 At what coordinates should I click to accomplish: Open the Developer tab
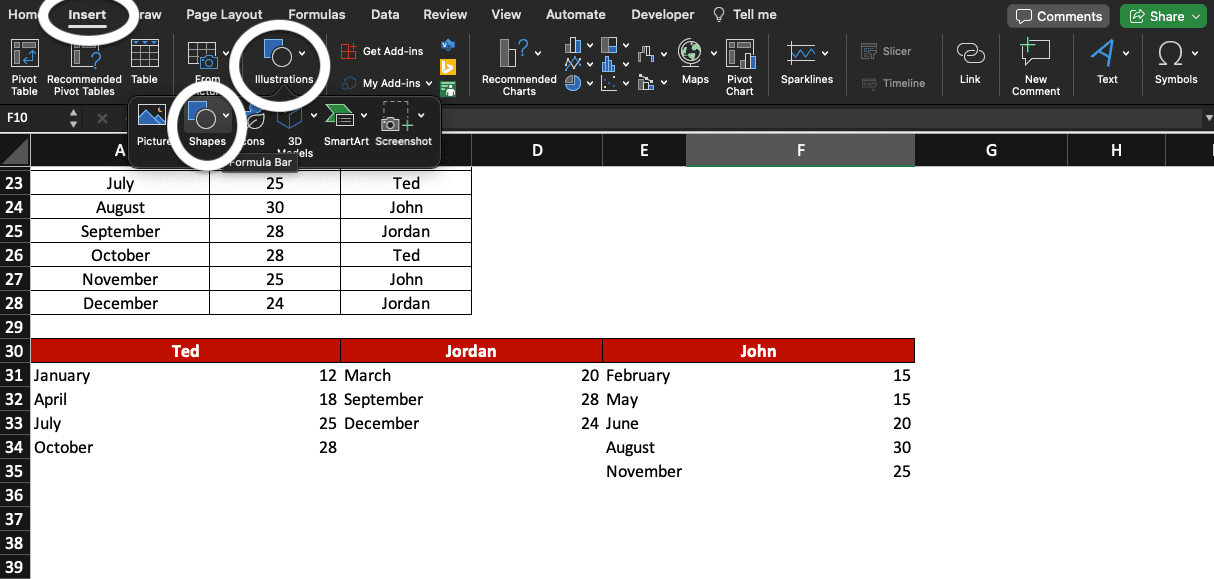[x=661, y=14]
